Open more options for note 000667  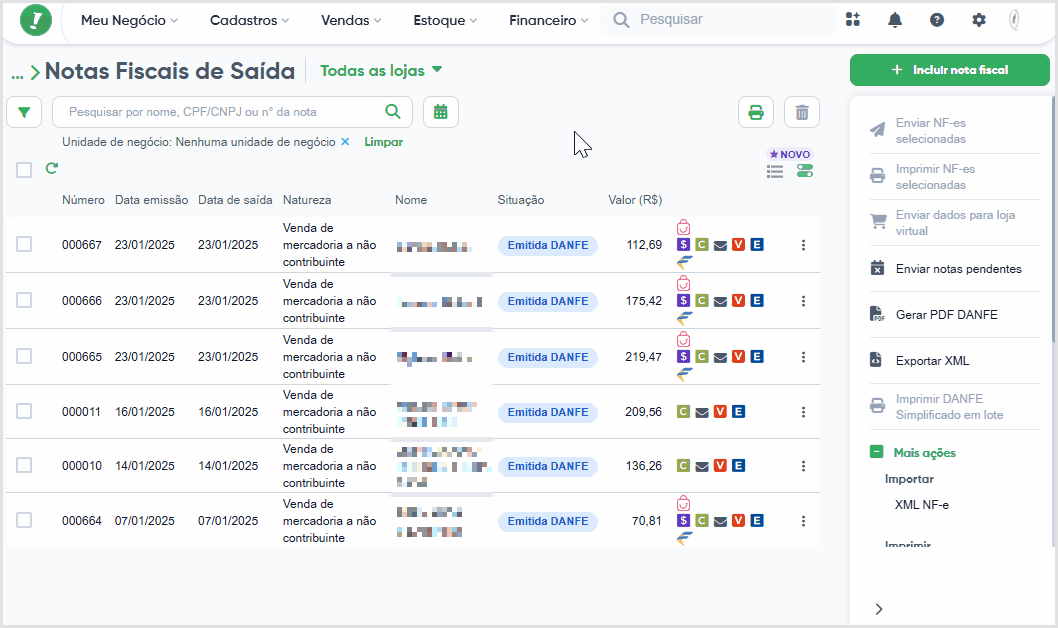803,245
